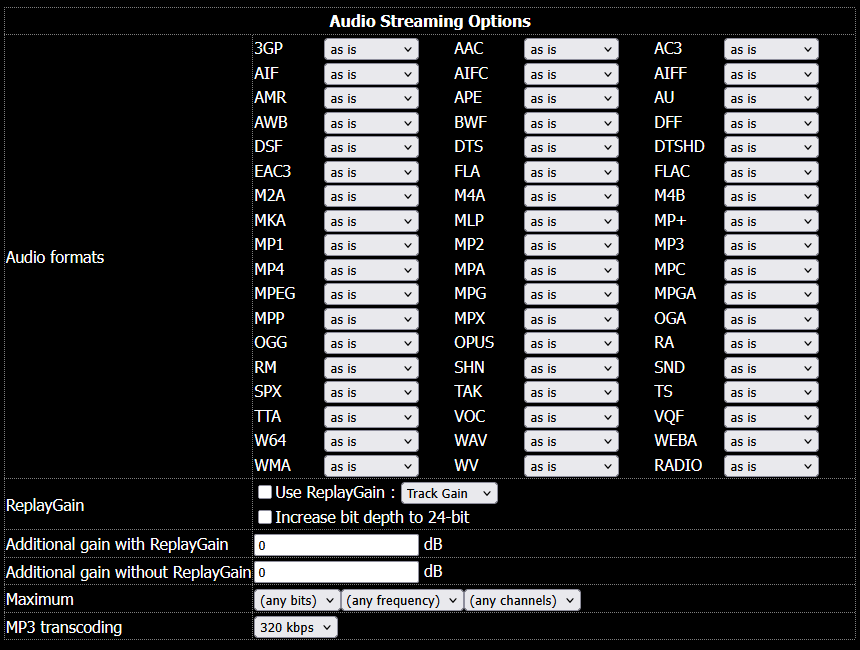
Task: Enable the Use ReplayGain checkbox
Action: [265, 492]
